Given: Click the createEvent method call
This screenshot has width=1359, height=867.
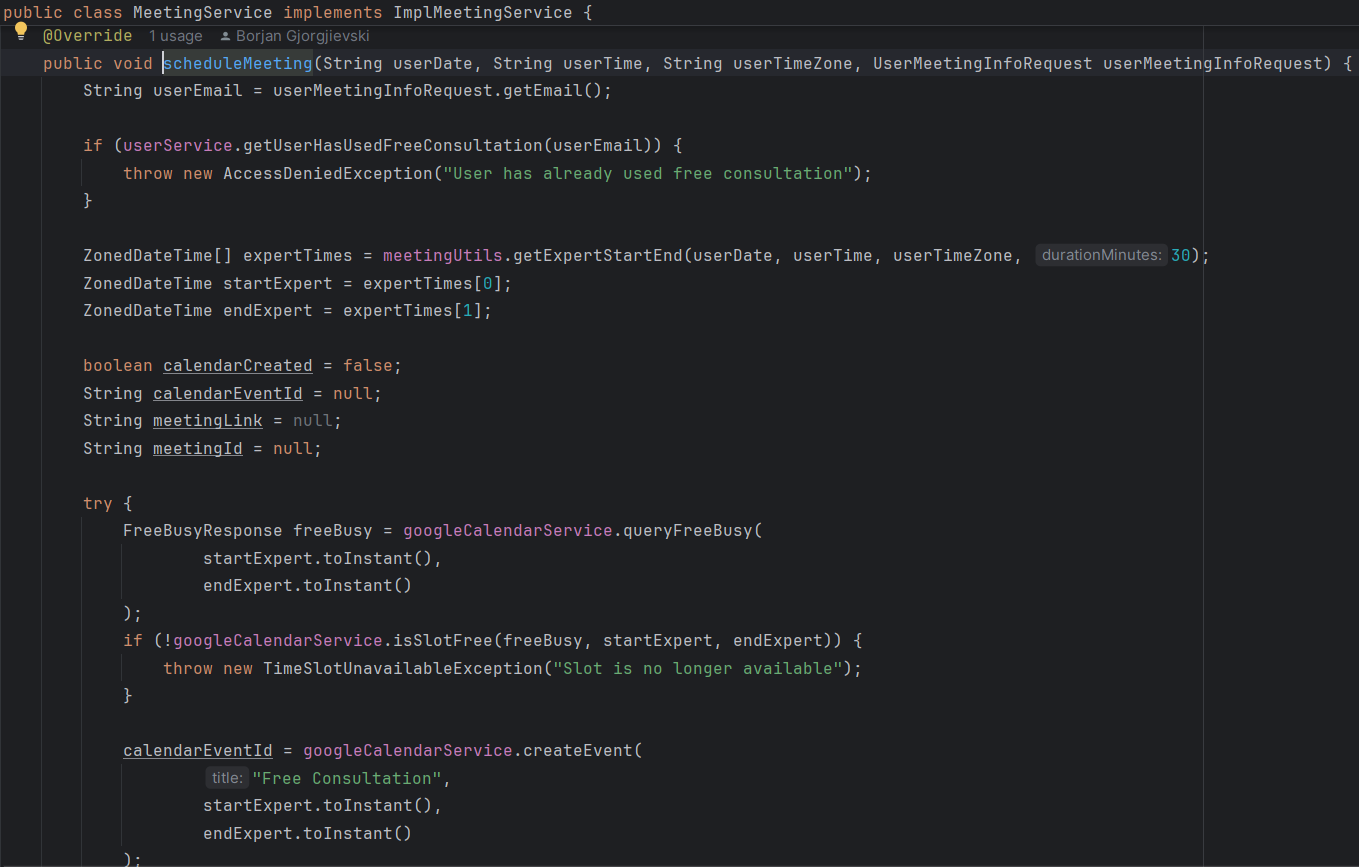Looking at the screenshot, I should click(x=578, y=750).
